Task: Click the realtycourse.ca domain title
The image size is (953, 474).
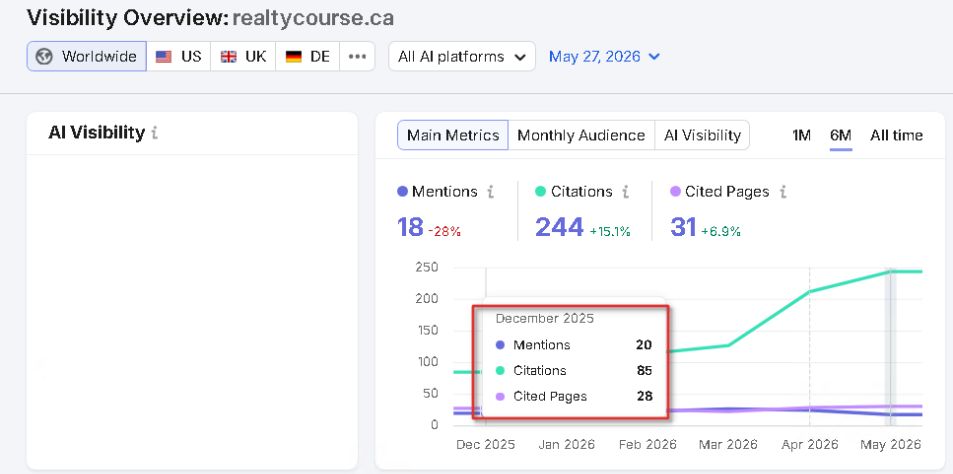Action: [313, 18]
